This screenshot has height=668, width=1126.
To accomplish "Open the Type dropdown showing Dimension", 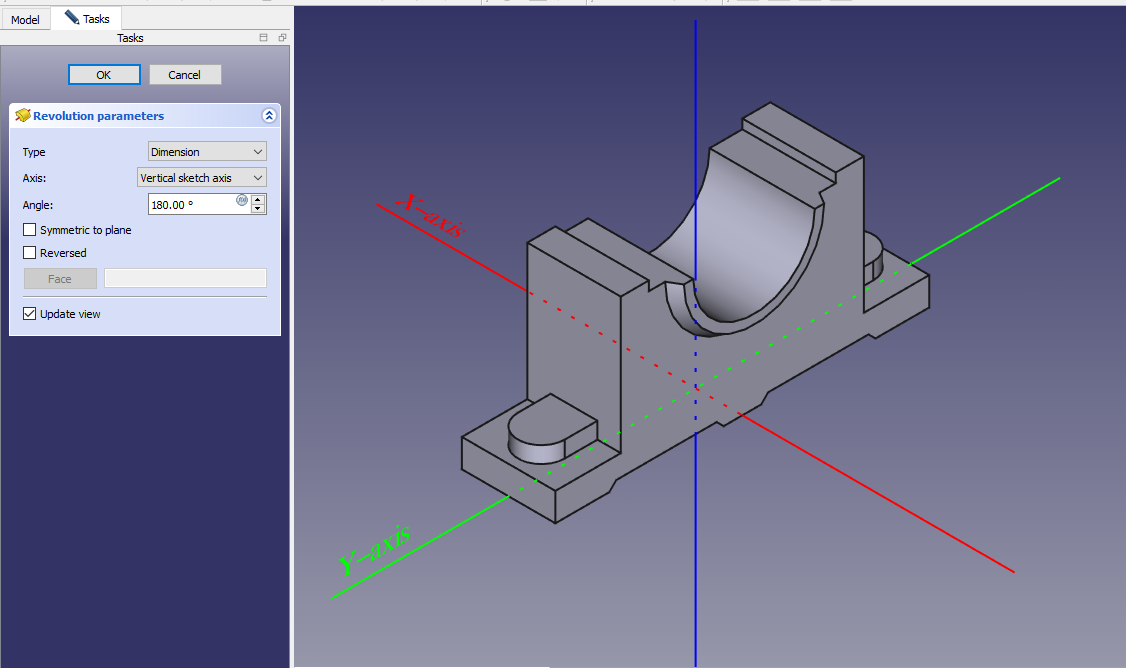I will (207, 152).
